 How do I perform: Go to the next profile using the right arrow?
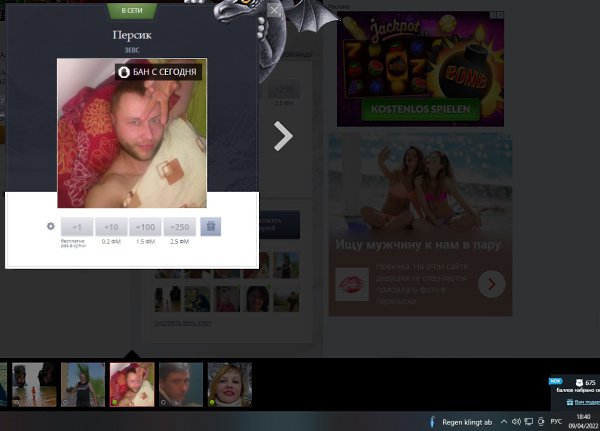pyautogui.click(x=283, y=136)
